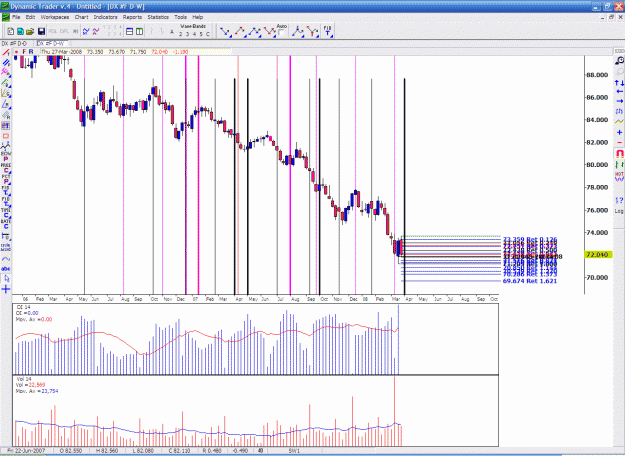The width and height of the screenshot is (625, 456).
Task: Toggle the Auto checkbox in the toolbar
Action: pyautogui.click(x=281, y=33)
